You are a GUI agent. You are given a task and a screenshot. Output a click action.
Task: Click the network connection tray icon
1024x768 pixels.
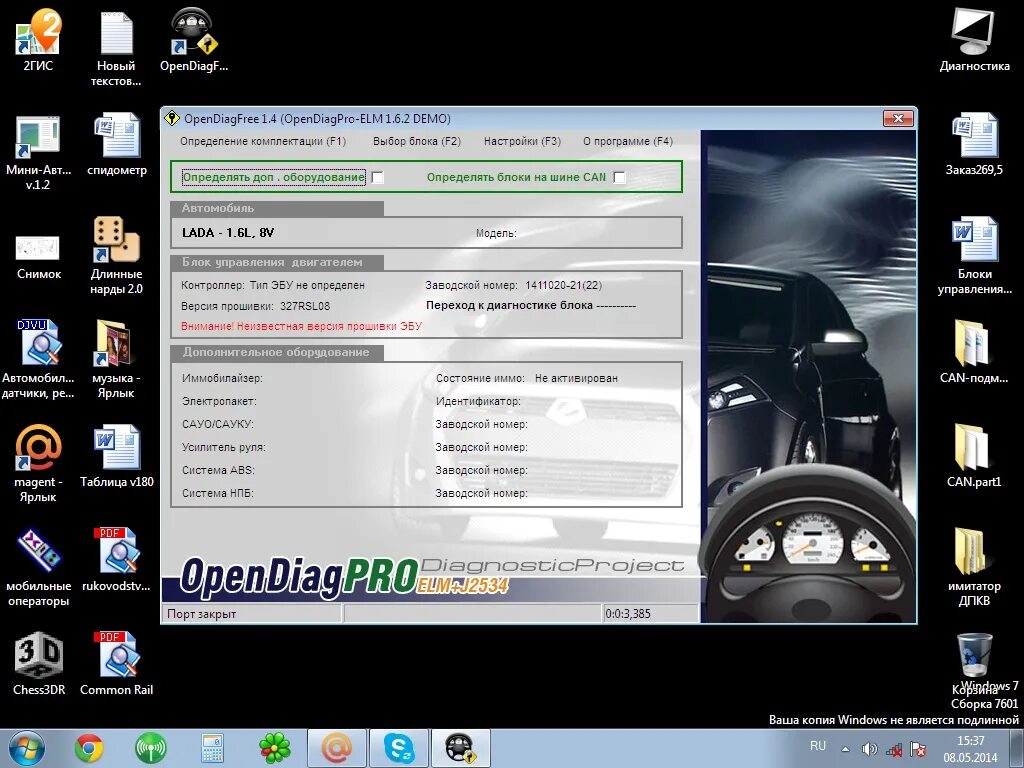point(894,749)
